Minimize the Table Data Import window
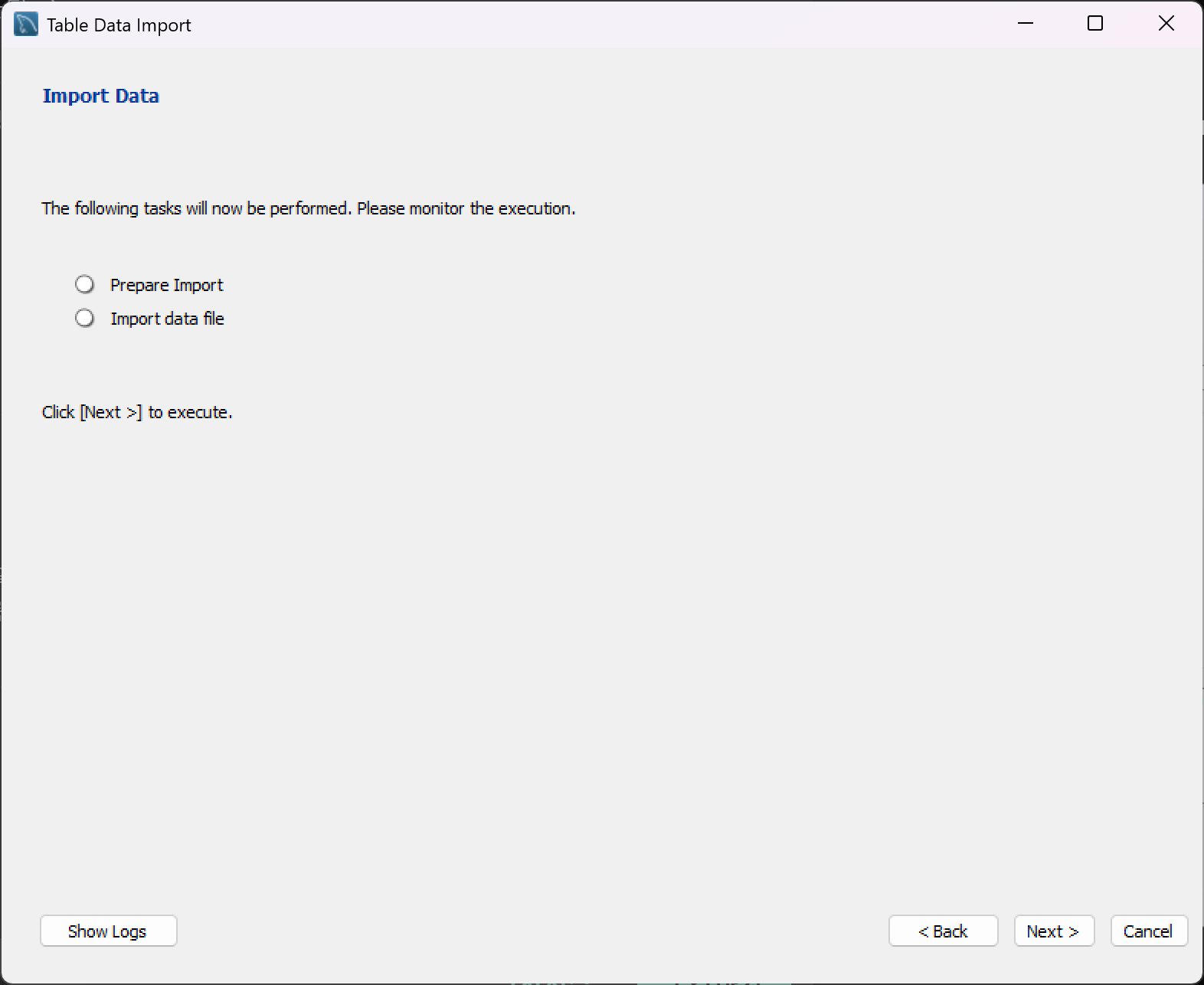The height and width of the screenshot is (985, 1204). click(x=1026, y=24)
